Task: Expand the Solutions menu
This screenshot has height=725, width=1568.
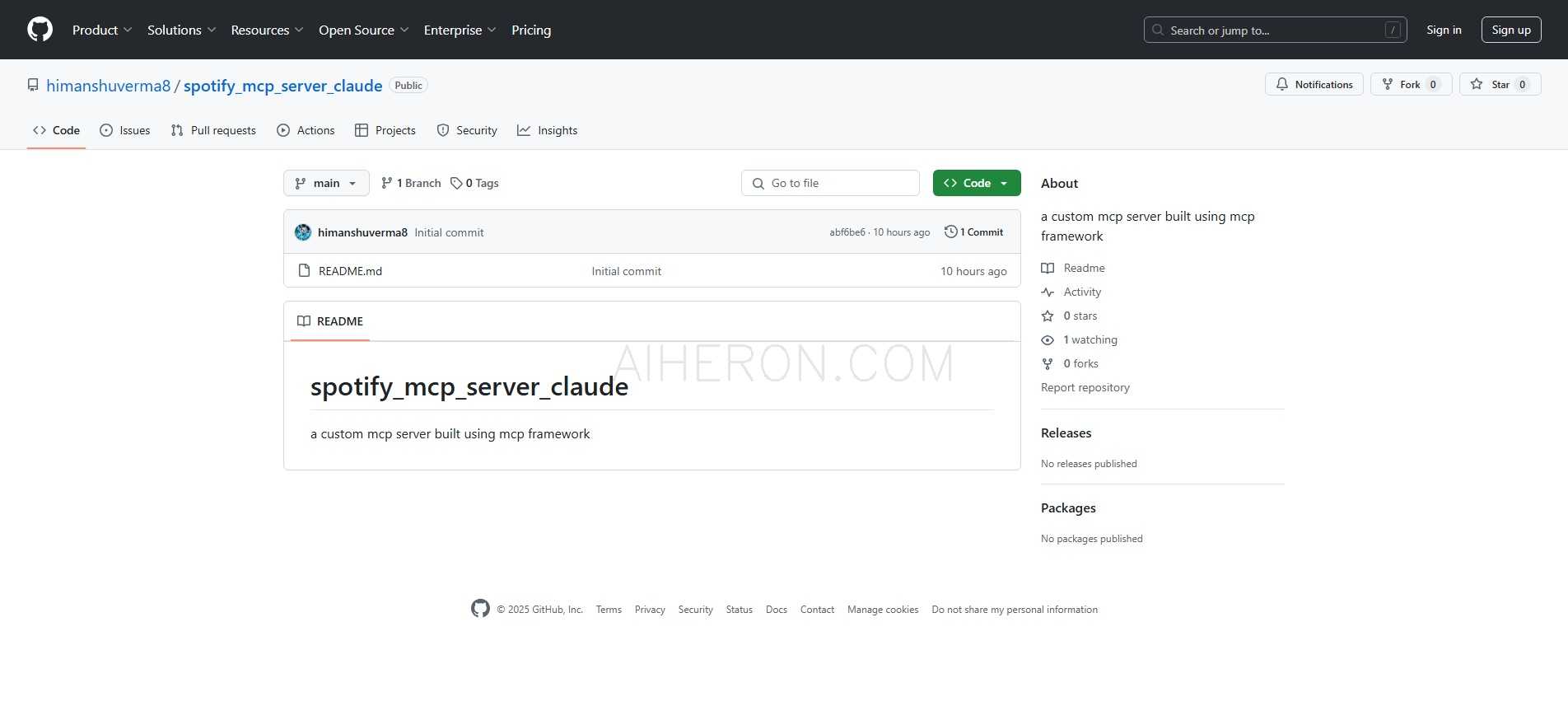Action: click(x=182, y=30)
